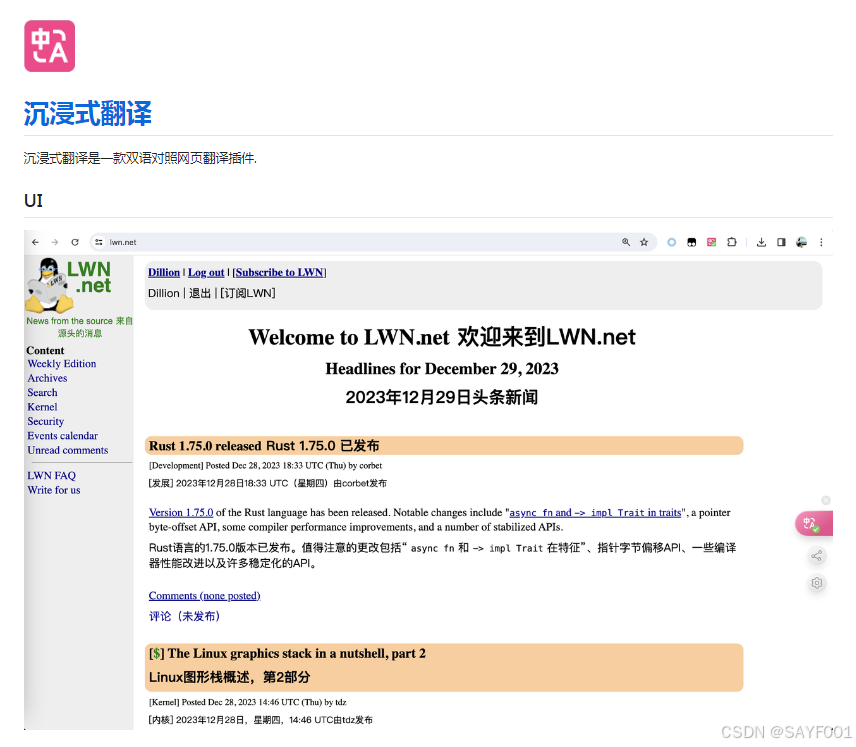The height and width of the screenshot is (747, 856).
Task: Close the floating translate widget with X
Action: coord(826,500)
